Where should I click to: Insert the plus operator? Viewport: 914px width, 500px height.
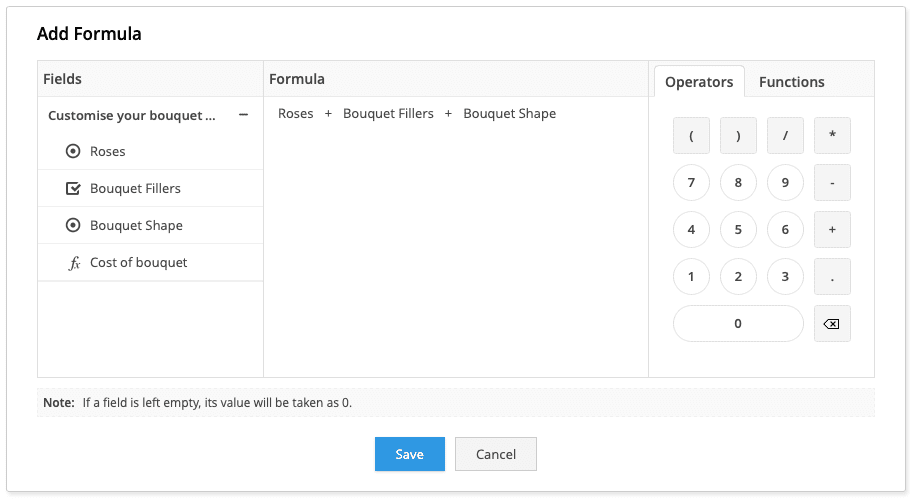click(832, 230)
